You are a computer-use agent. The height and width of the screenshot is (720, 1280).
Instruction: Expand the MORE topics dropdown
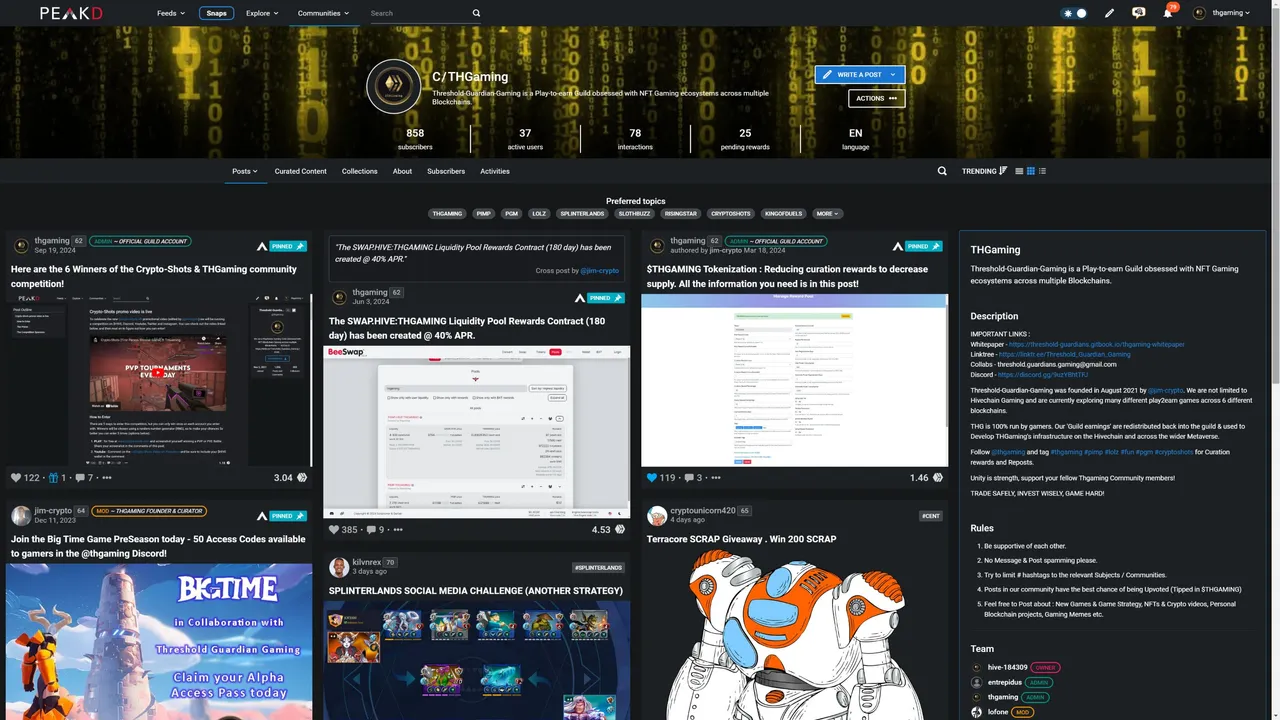coord(828,214)
